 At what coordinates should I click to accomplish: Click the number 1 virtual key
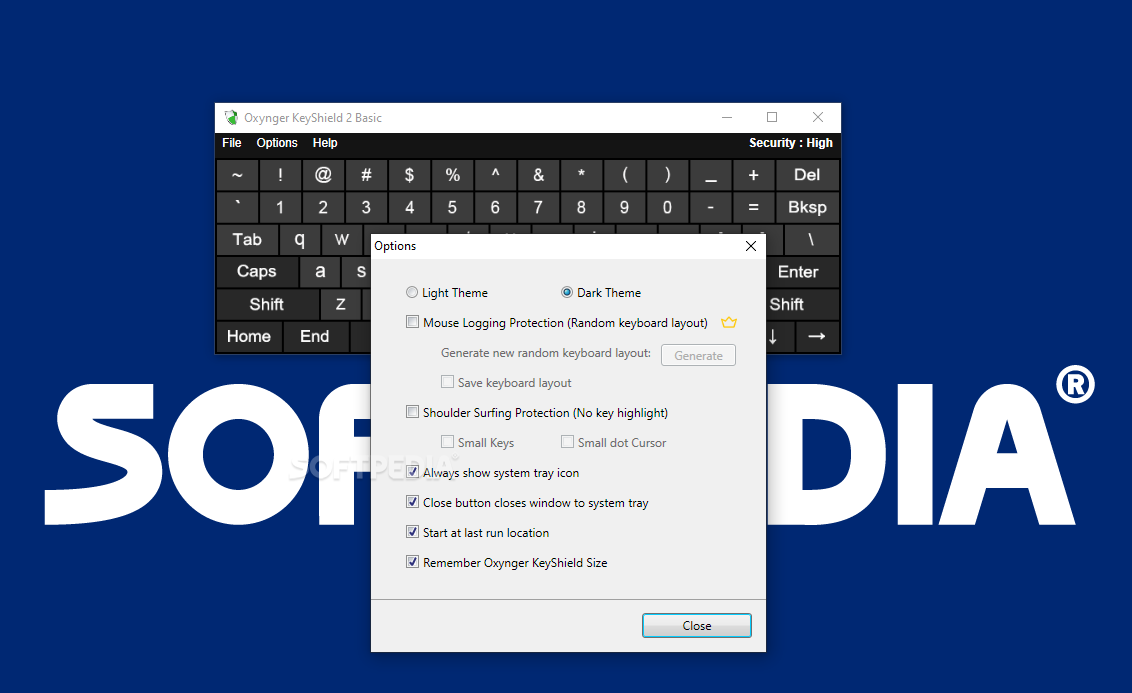coord(280,207)
